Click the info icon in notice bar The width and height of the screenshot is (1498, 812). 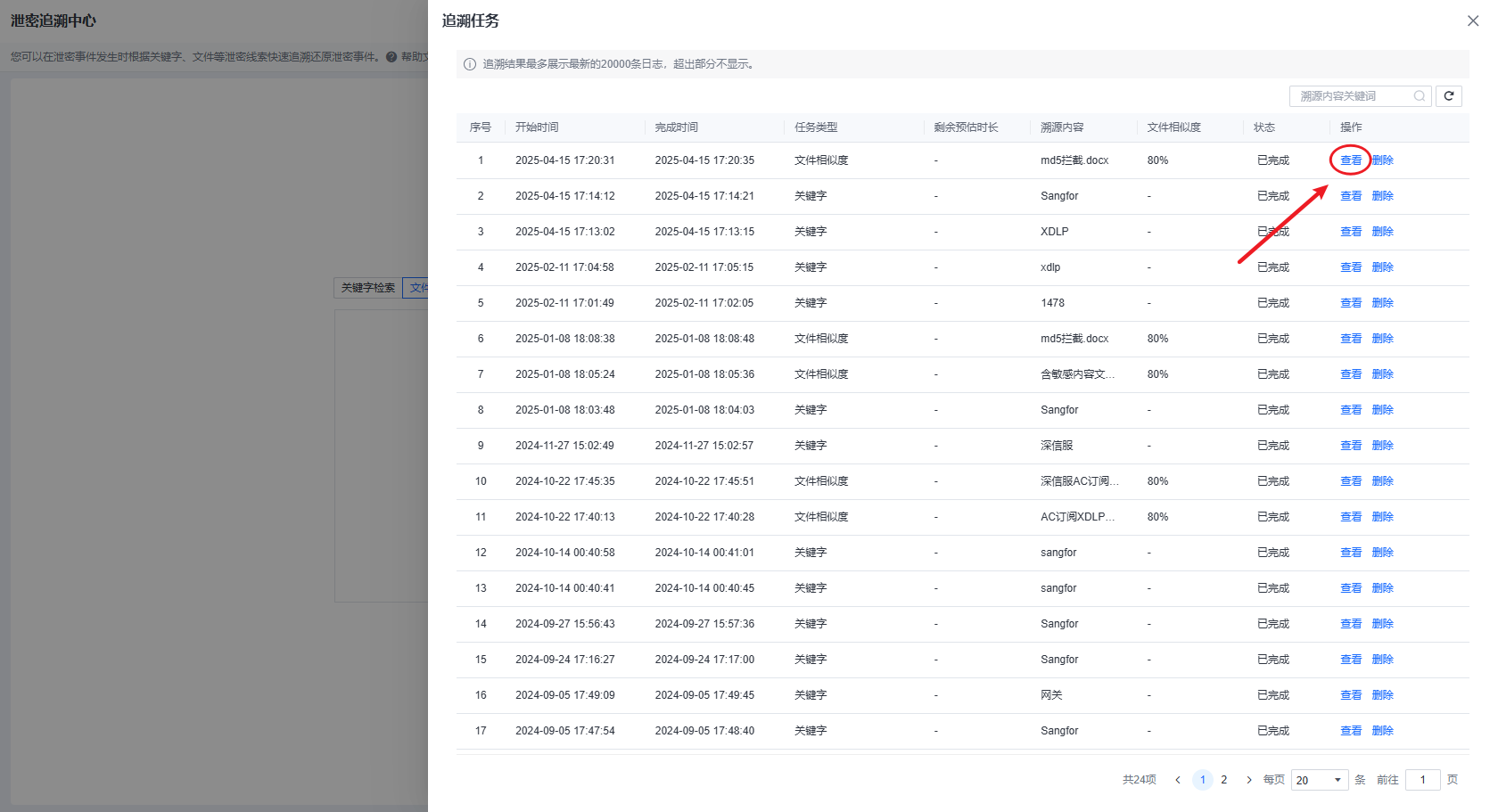click(470, 64)
